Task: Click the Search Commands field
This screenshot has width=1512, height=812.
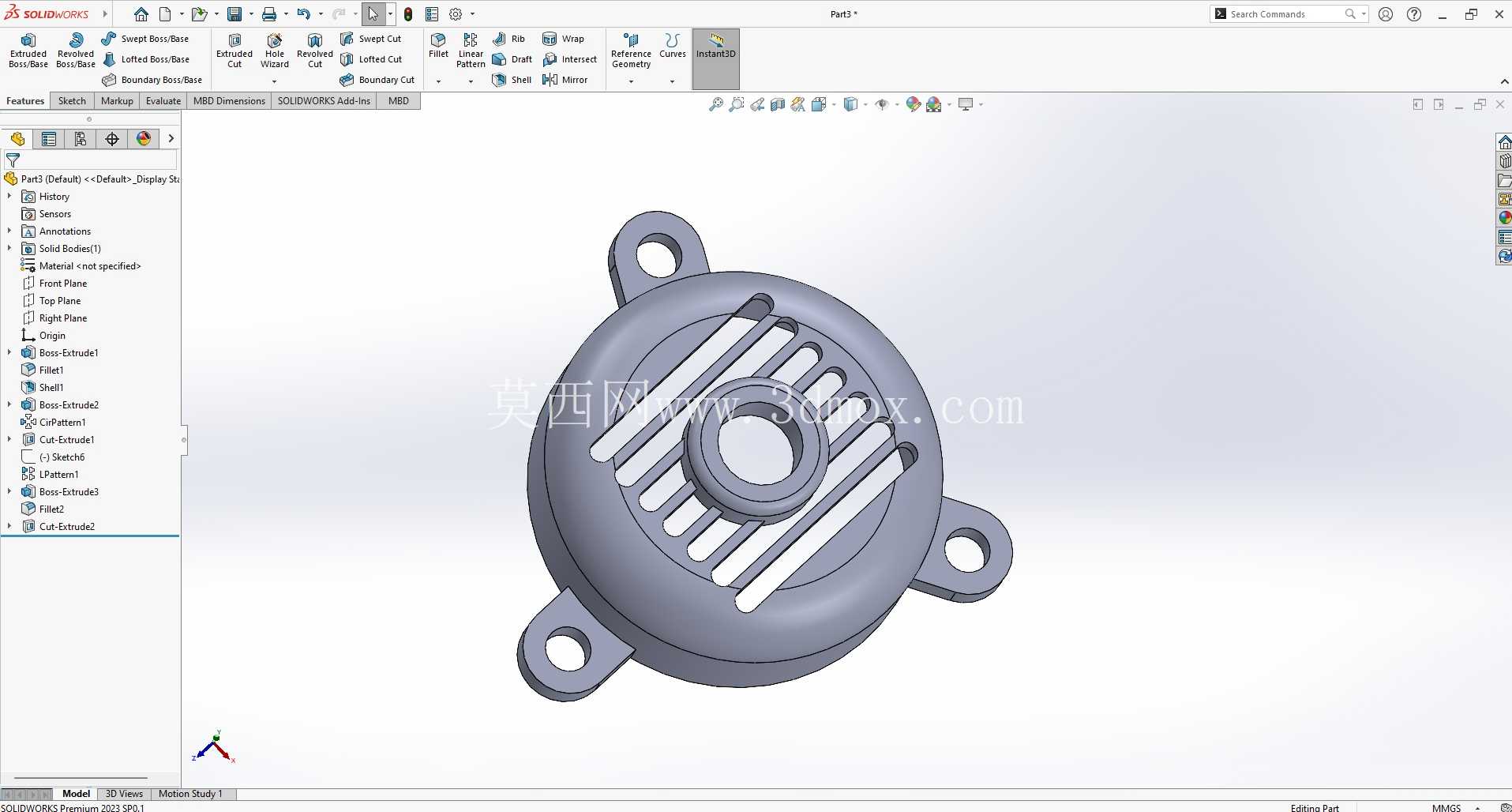Action: pos(1287,14)
